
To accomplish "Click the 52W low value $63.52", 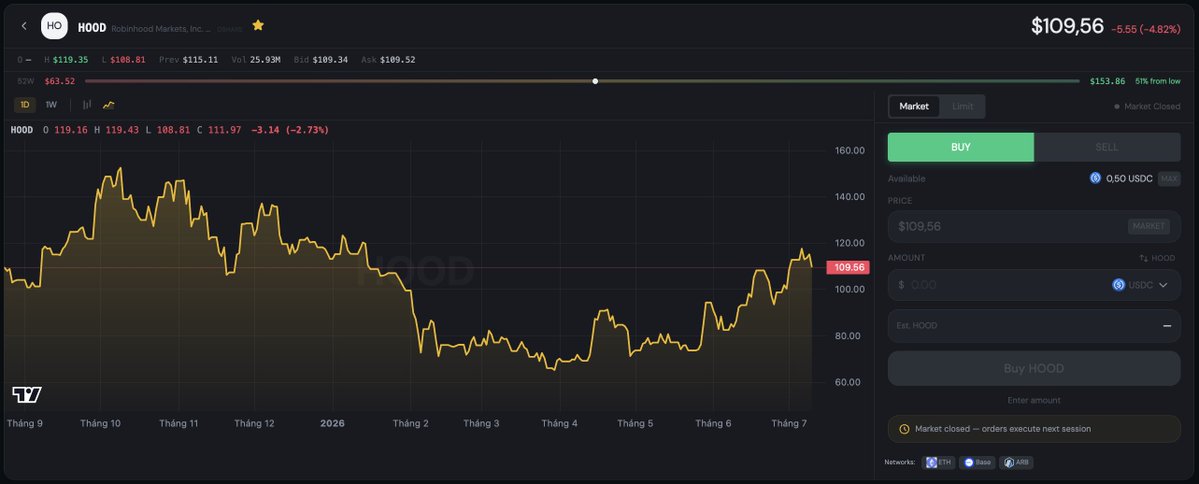I will [x=60, y=81].
